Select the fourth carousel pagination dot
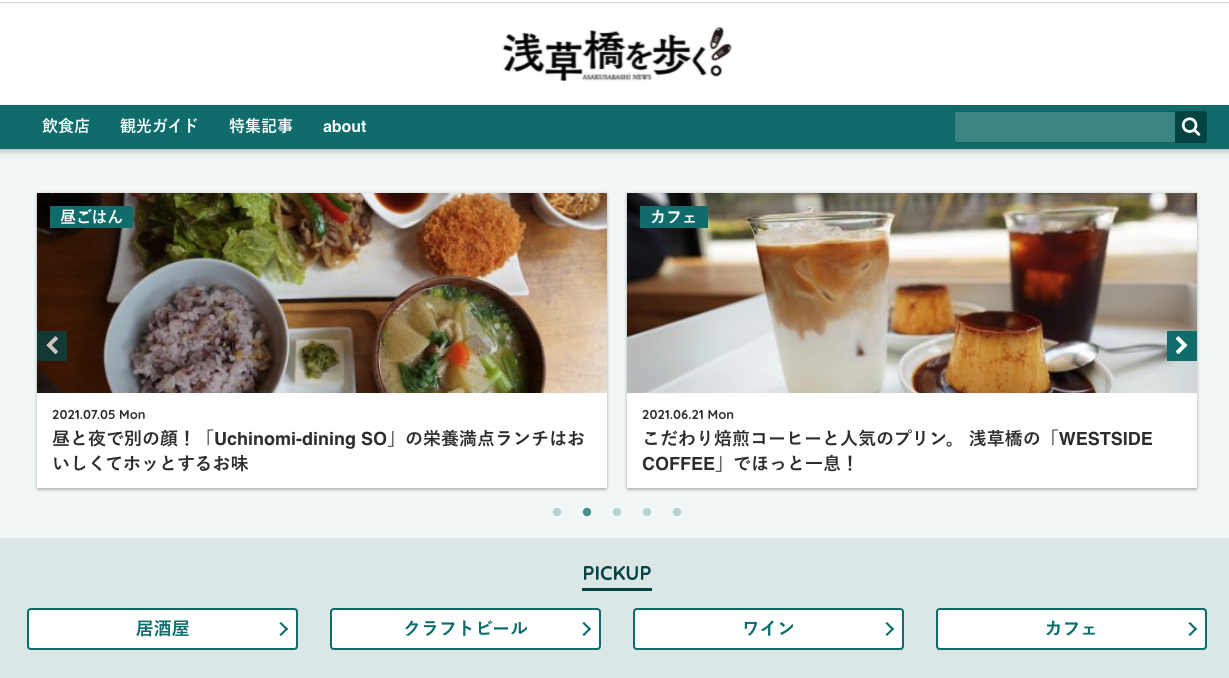This screenshot has width=1229, height=678. point(647,512)
